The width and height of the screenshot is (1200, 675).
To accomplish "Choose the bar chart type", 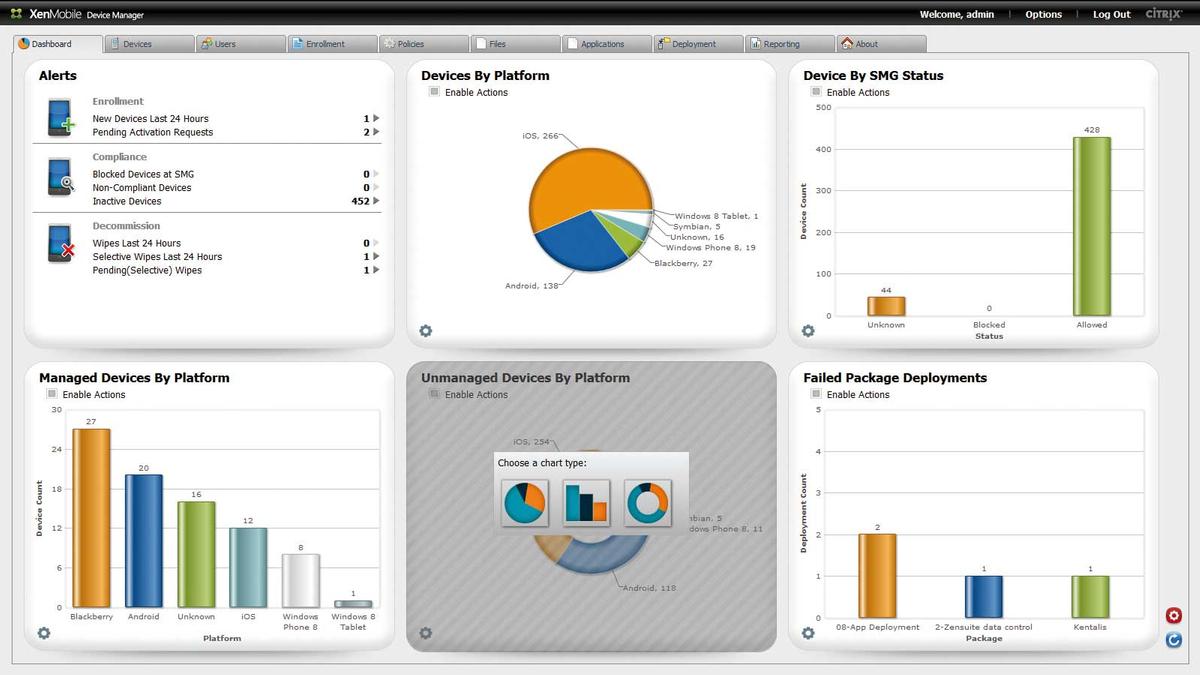I will point(586,503).
